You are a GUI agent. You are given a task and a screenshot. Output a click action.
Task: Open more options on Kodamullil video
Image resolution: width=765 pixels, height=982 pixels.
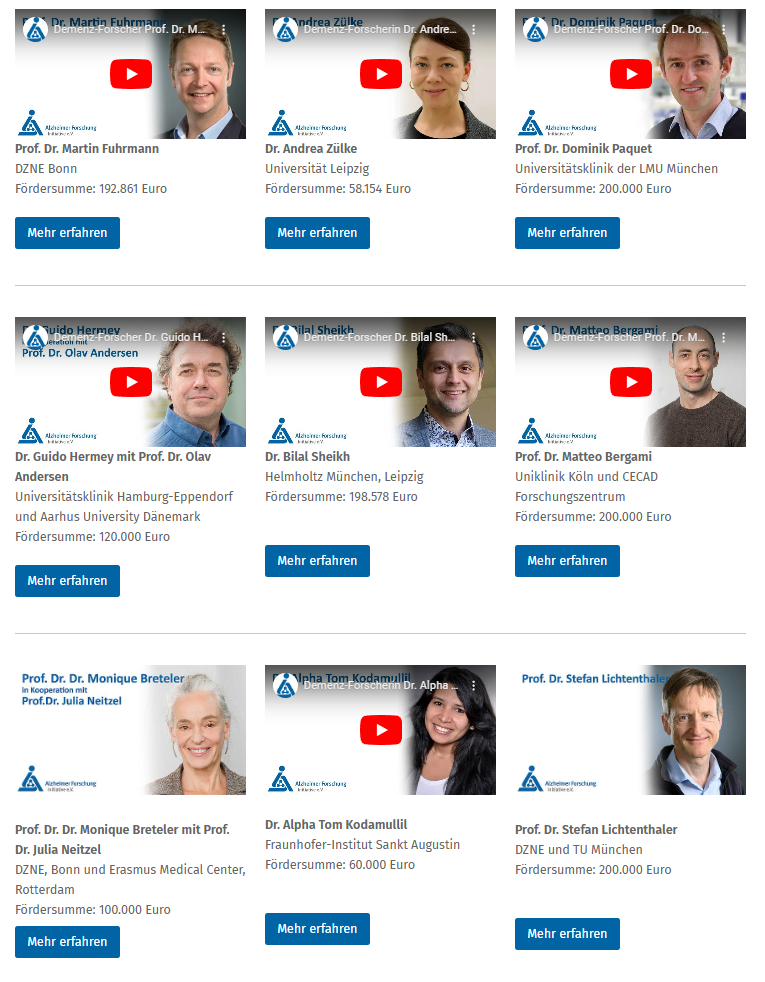click(x=473, y=686)
